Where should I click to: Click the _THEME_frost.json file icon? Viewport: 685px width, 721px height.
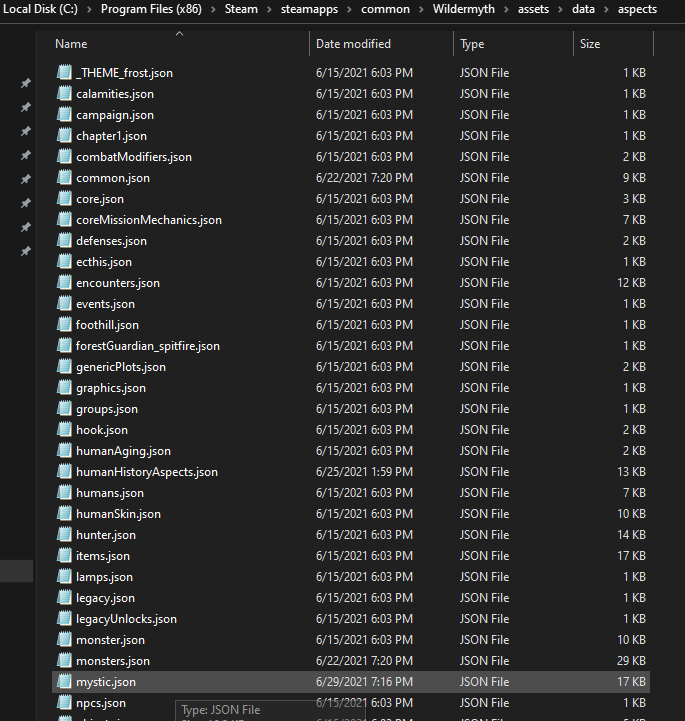point(64,73)
